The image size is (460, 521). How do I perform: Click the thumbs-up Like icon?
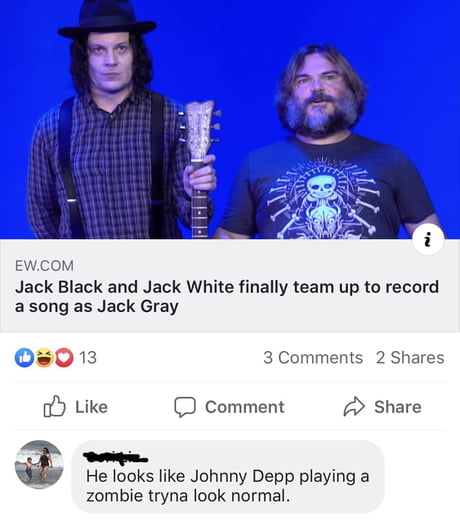point(54,406)
